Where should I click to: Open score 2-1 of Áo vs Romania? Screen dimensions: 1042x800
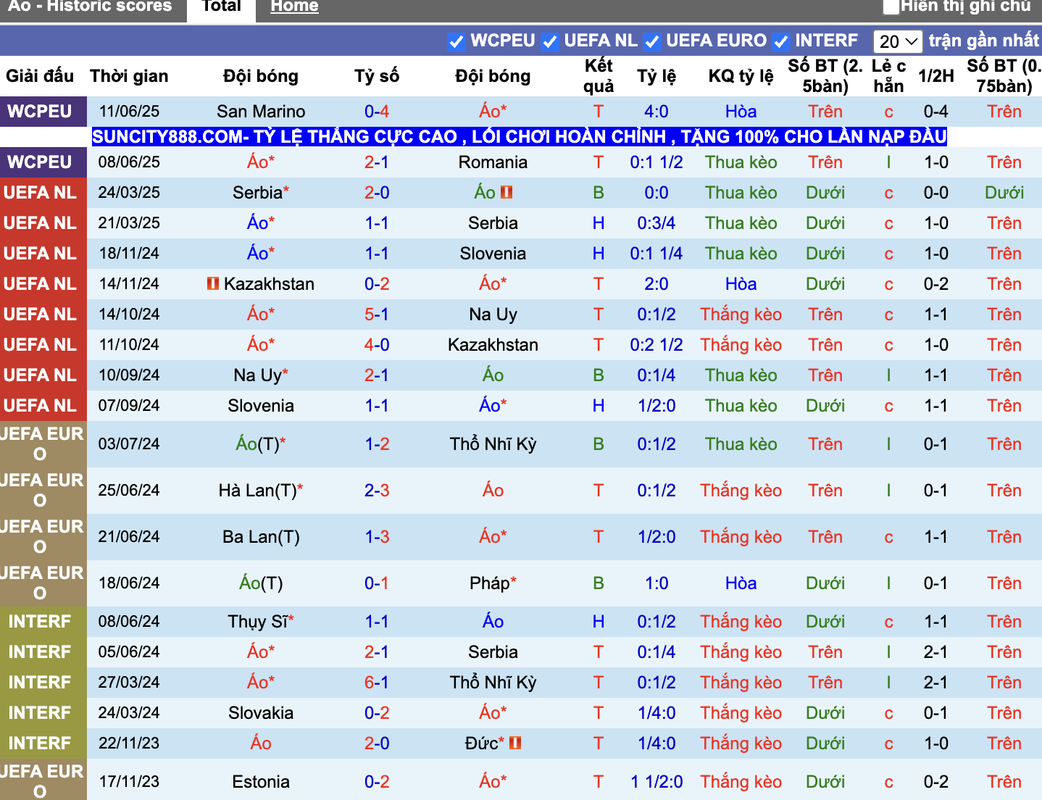pyautogui.click(x=377, y=162)
